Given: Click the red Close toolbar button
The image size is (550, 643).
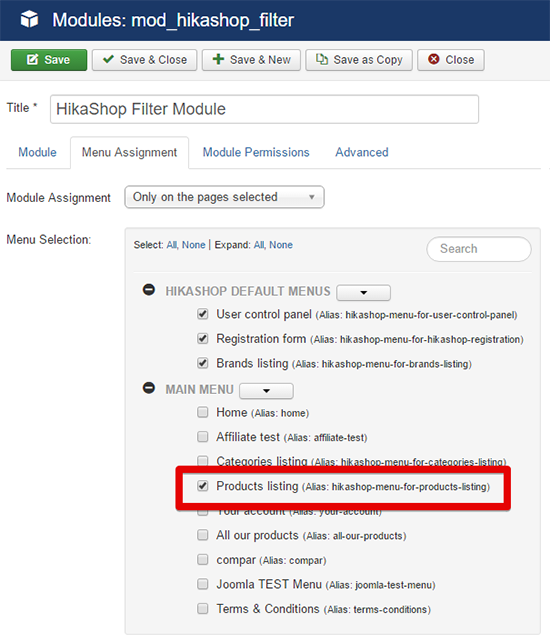Looking at the screenshot, I should (451, 60).
